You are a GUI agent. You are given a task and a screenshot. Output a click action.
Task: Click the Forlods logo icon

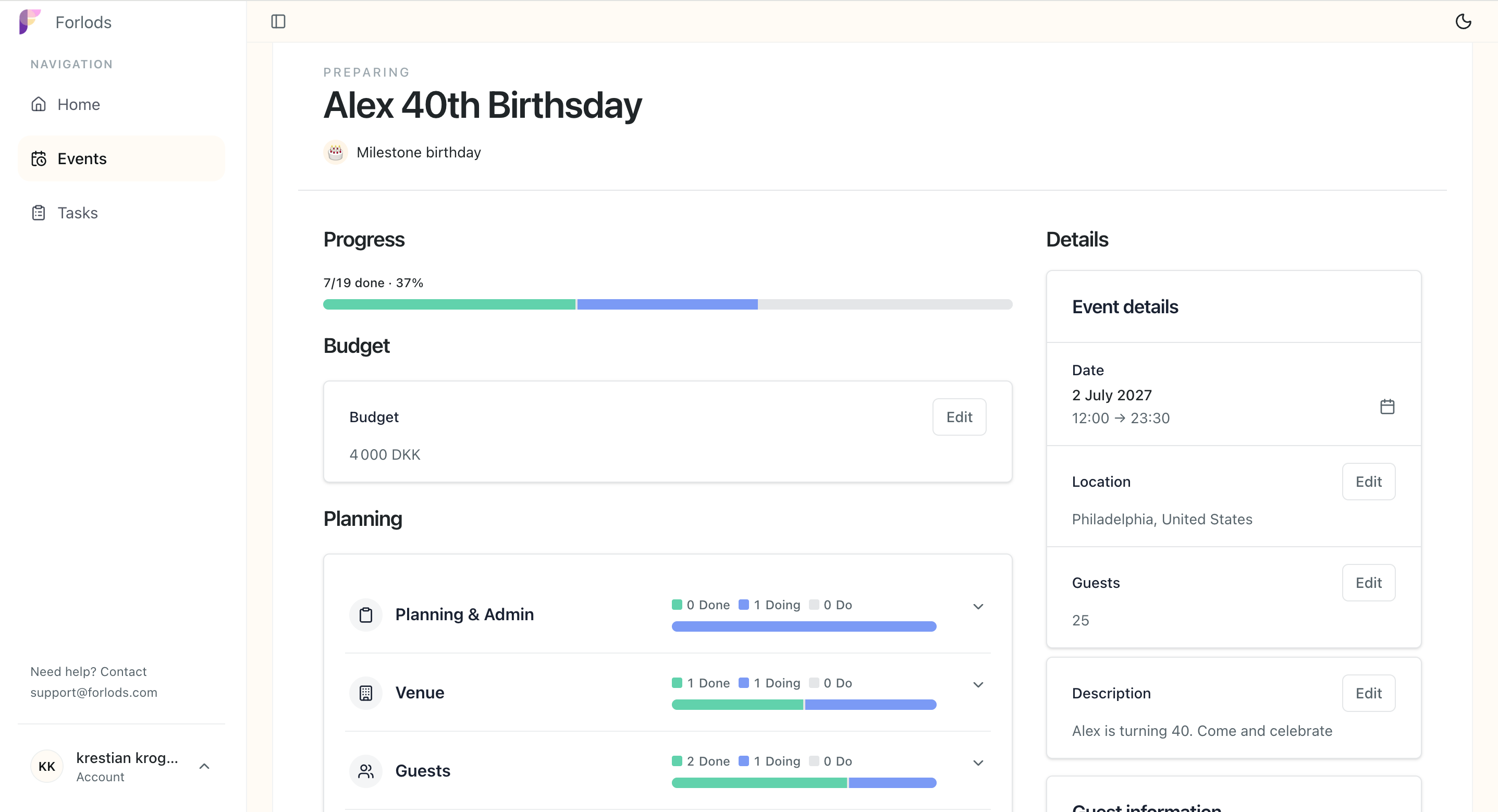tap(30, 21)
